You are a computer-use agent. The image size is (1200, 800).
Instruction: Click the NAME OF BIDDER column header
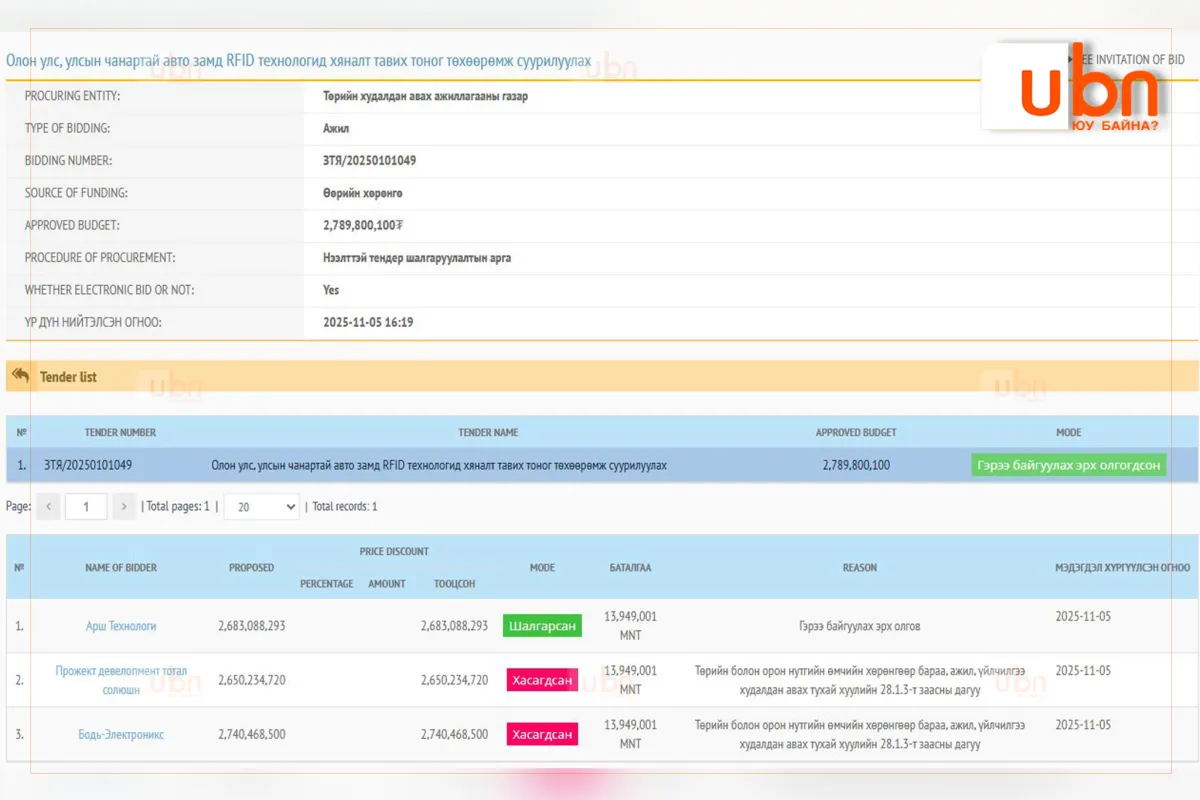(x=121, y=568)
